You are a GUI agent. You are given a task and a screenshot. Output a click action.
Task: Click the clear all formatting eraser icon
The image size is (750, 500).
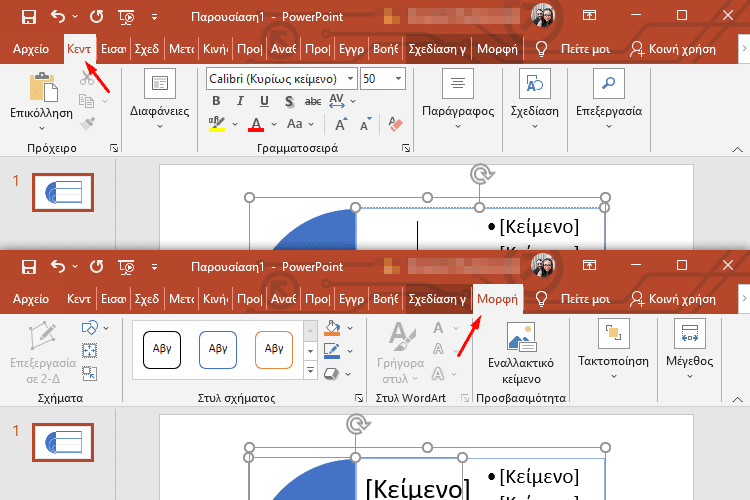tap(395, 124)
